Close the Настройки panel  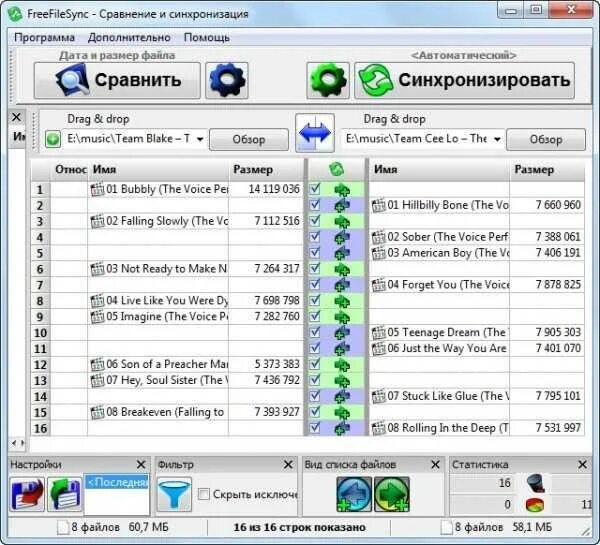141,465
